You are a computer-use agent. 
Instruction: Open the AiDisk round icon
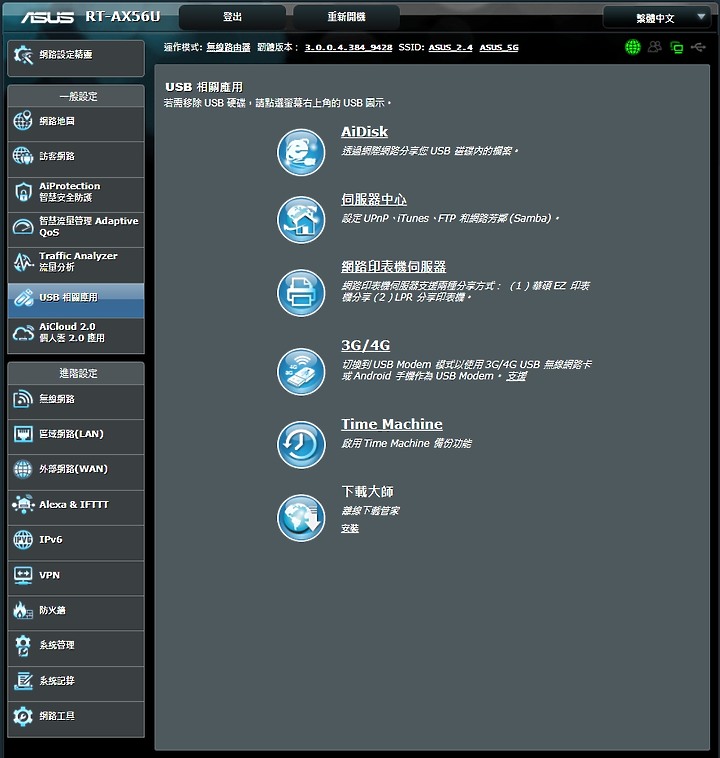[x=301, y=152]
